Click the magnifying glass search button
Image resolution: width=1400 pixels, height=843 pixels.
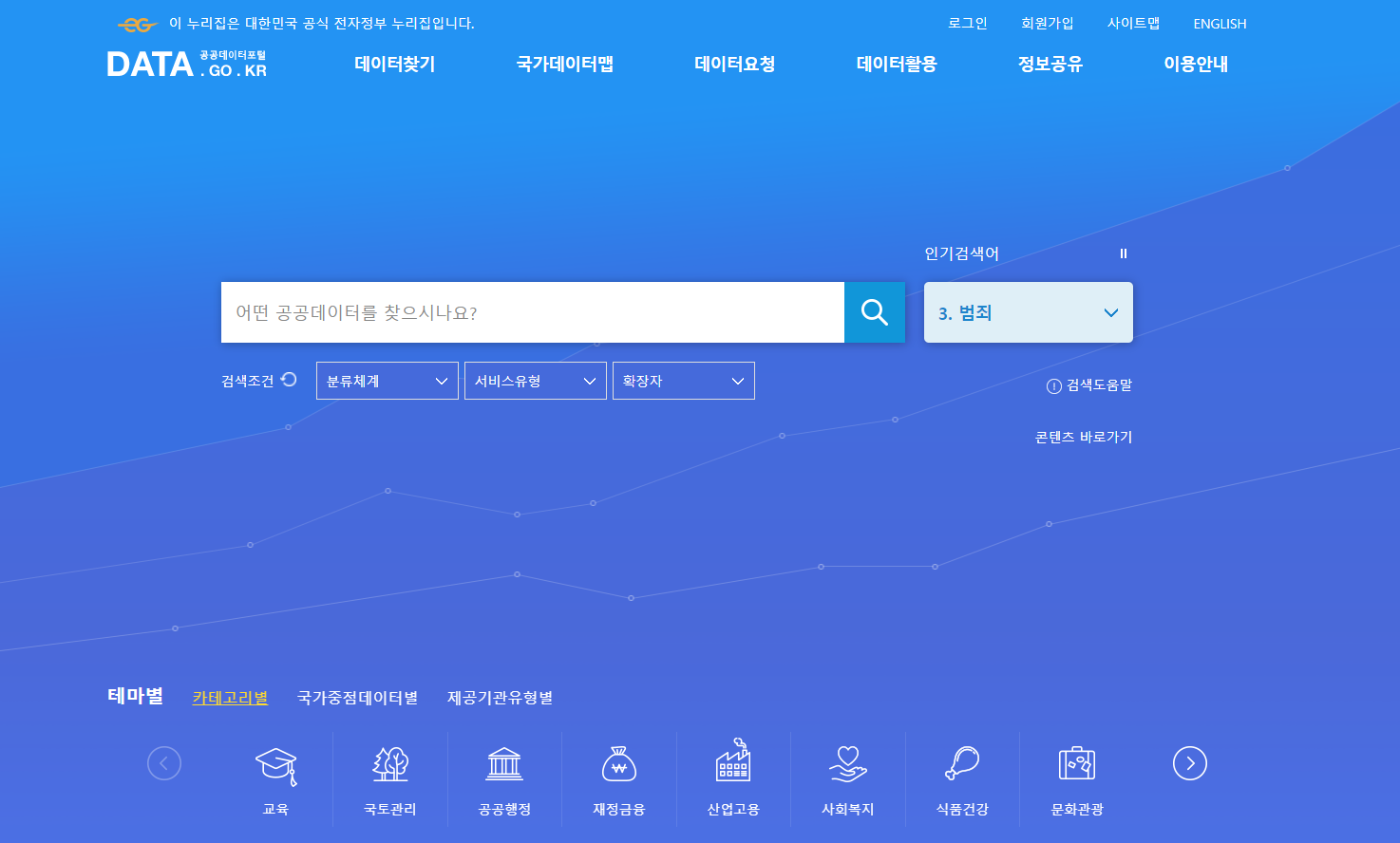tap(874, 312)
